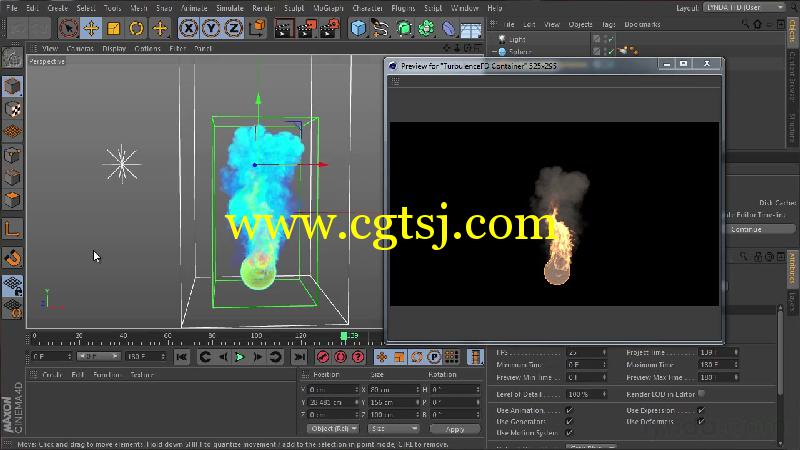Collapse the Sphere object tree row
Image resolution: width=800 pixels, height=450 pixels.
pyautogui.click(x=494, y=52)
